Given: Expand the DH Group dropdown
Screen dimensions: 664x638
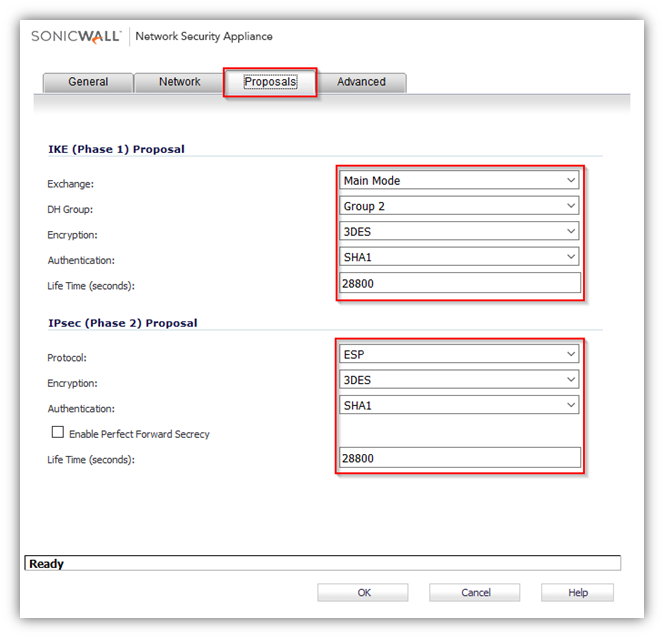Looking at the screenshot, I should pyautogui.click(x=460, y=206).
